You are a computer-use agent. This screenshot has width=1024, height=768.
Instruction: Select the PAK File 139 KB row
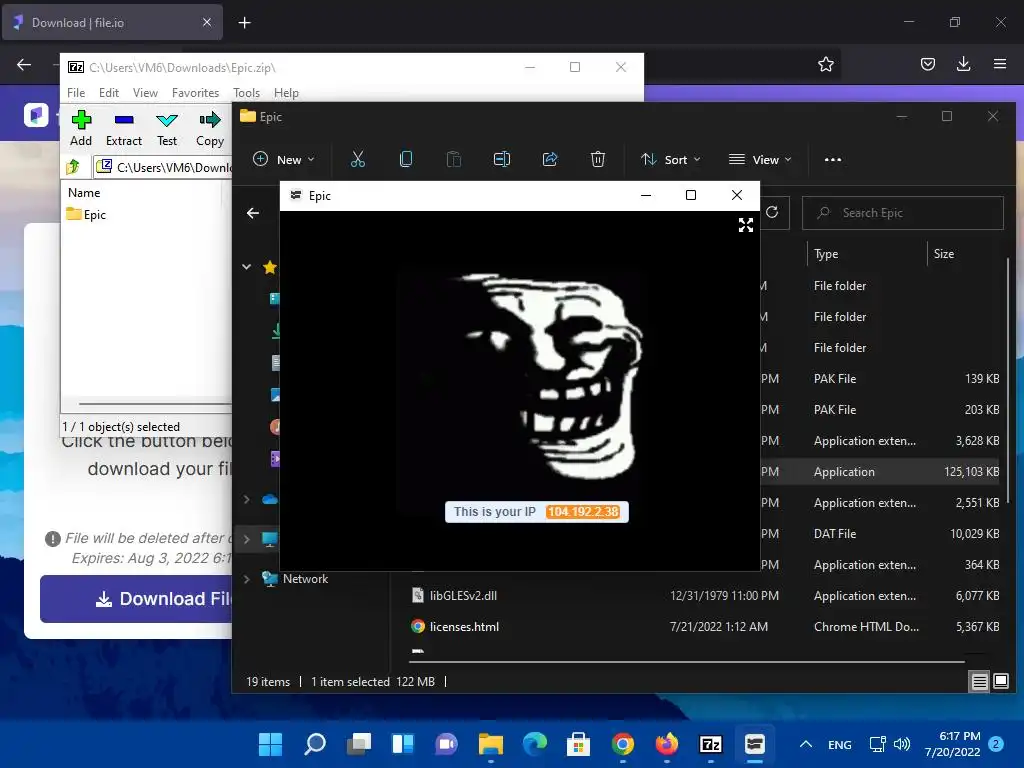882,379
